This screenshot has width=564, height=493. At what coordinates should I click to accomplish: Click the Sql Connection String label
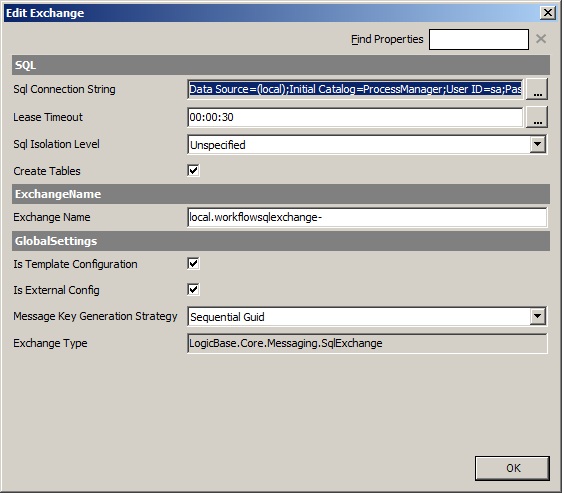point(64,89)
